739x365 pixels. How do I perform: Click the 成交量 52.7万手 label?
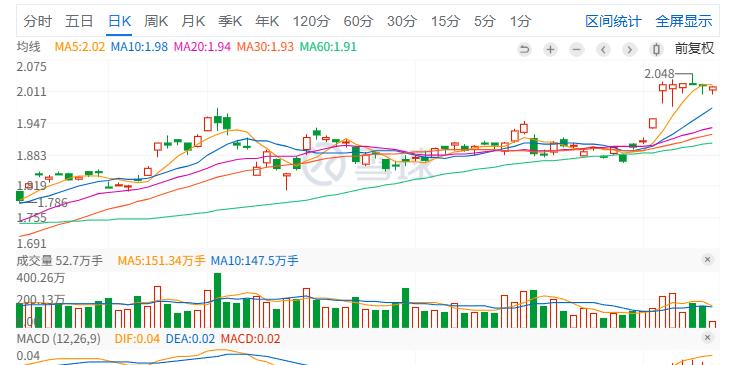(59, 260)
